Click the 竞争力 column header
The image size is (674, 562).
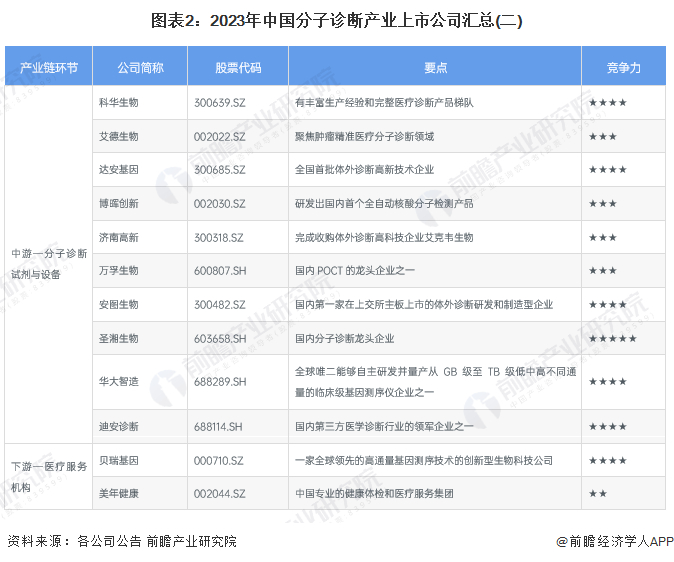click(x=624, y=68)
